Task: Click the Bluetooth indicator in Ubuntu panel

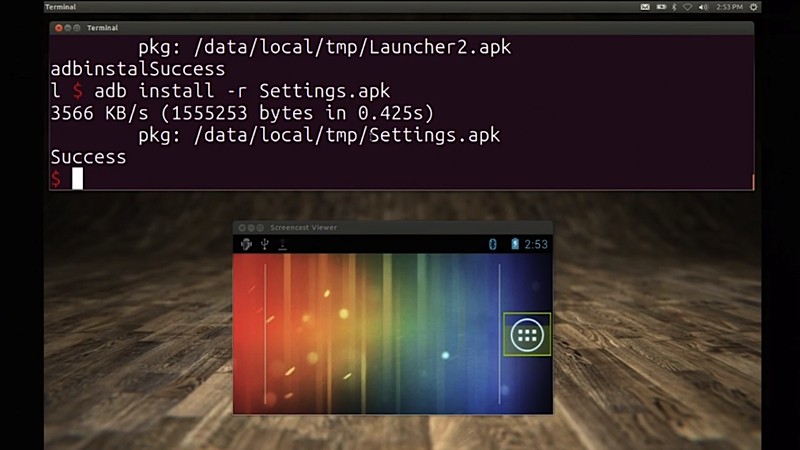Action: click(675, 7)
